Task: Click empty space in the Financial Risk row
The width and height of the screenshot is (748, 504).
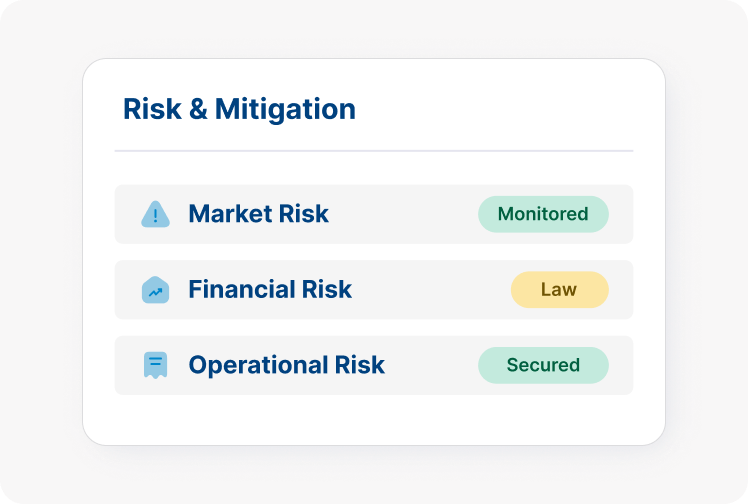Action: 430,290
